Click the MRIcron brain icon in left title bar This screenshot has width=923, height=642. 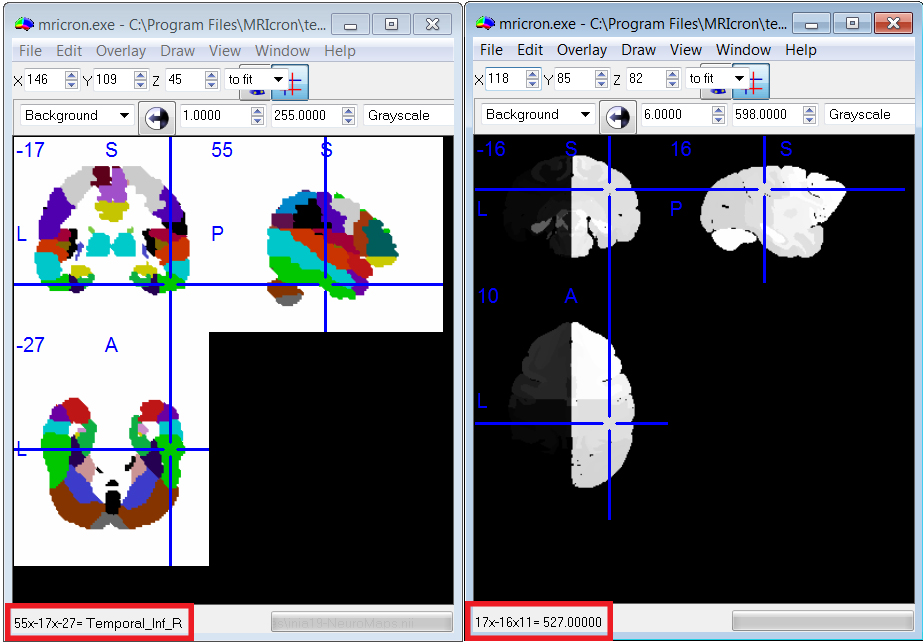coord(23,24)
